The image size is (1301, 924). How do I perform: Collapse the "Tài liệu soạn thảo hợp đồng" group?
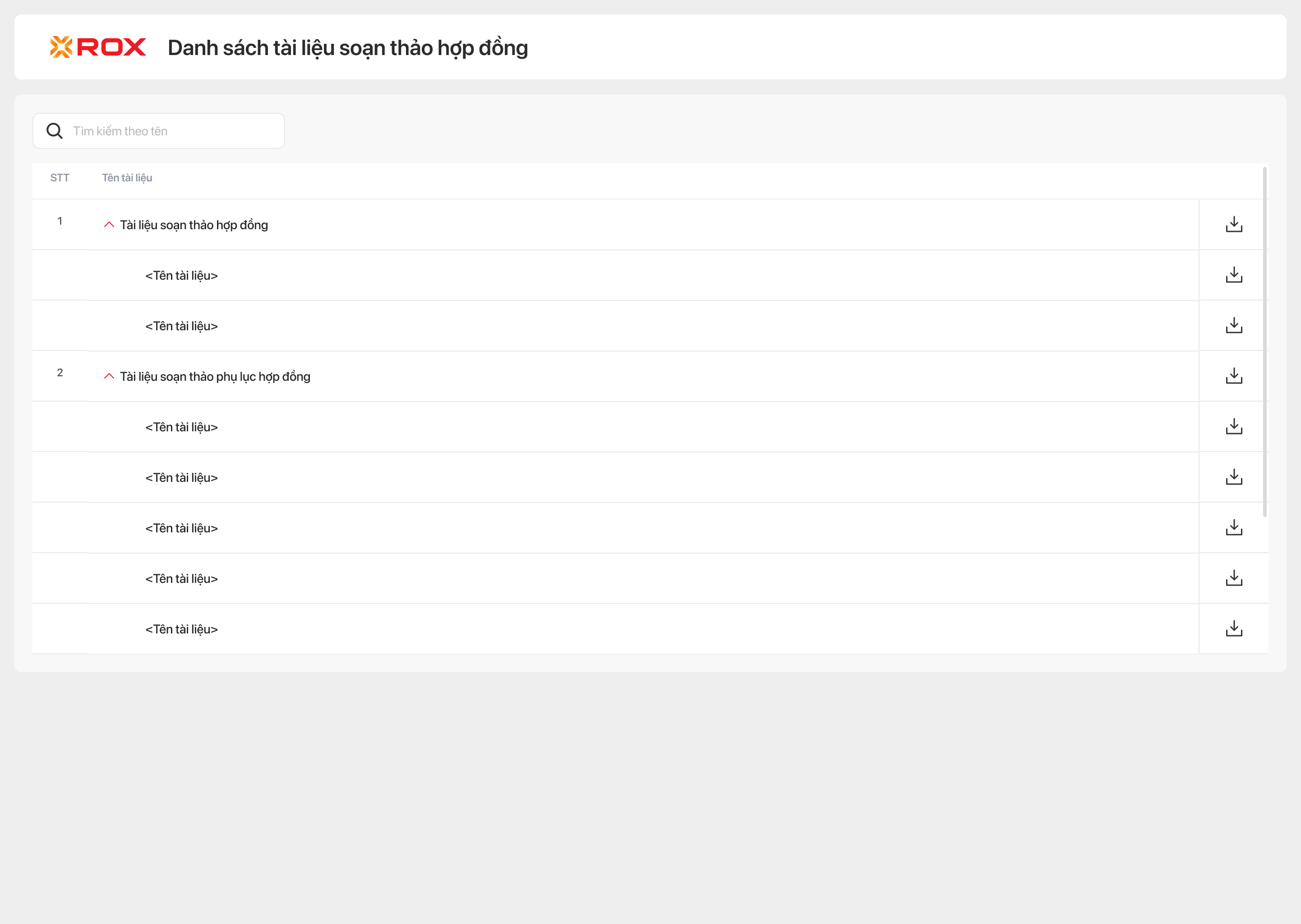click(x=109, y=225)
